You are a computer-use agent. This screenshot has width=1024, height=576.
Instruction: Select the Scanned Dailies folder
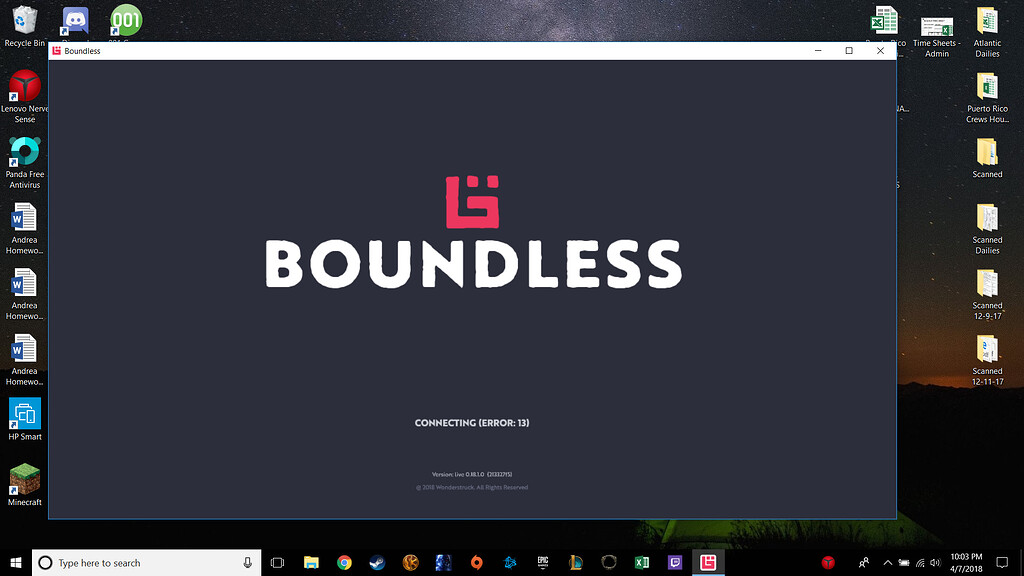click(987, 229)
